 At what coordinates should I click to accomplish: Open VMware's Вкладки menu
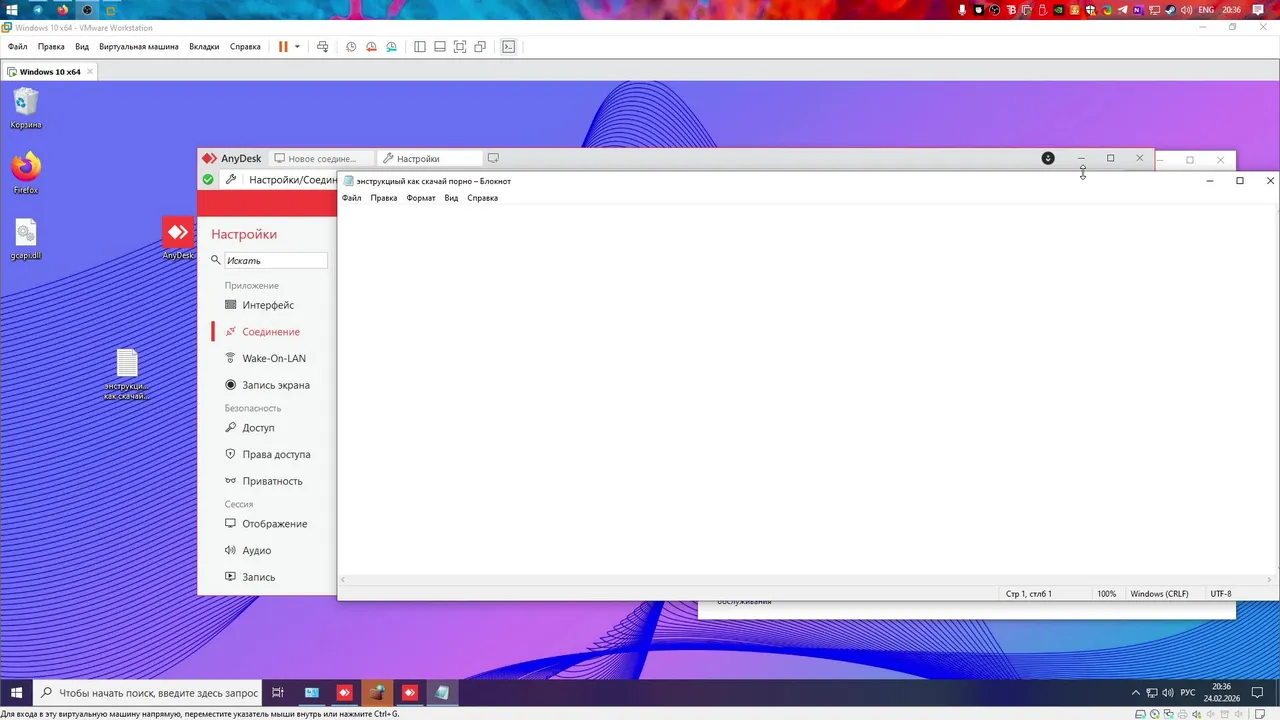(204, 46)
